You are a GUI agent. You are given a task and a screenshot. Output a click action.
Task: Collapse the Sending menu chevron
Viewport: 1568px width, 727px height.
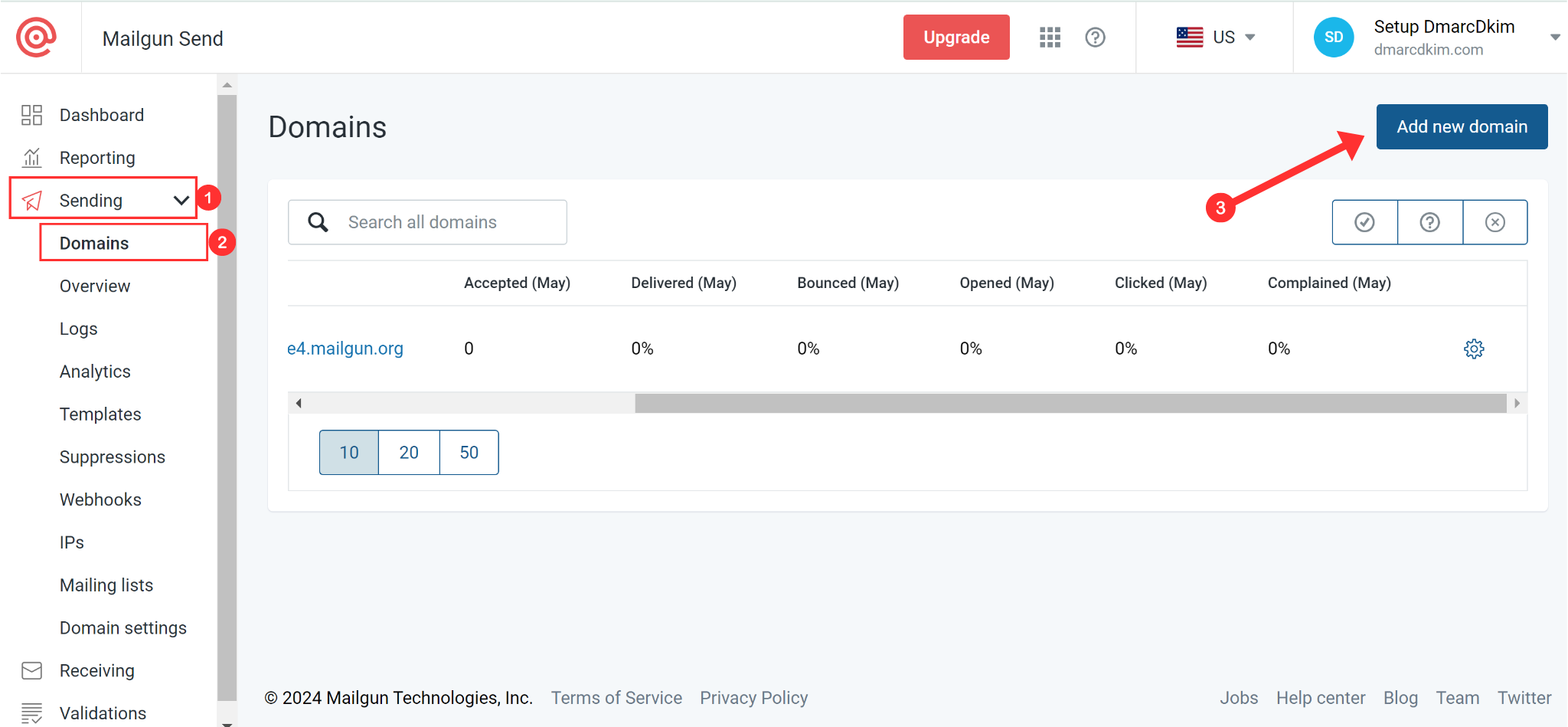(x=181, y=201)
